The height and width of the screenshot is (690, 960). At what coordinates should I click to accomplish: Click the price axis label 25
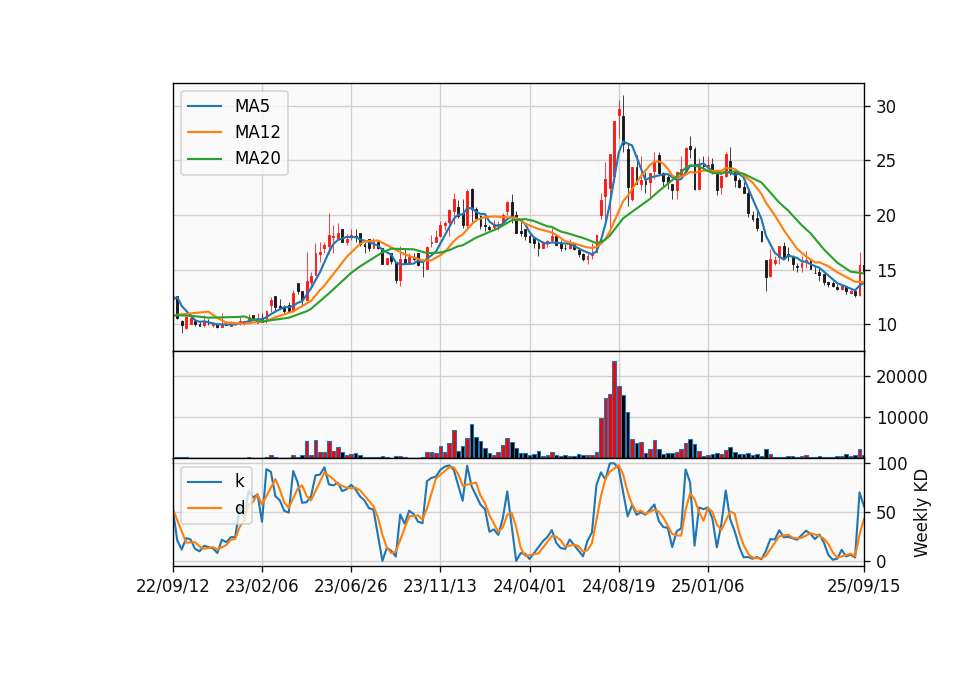886,162
